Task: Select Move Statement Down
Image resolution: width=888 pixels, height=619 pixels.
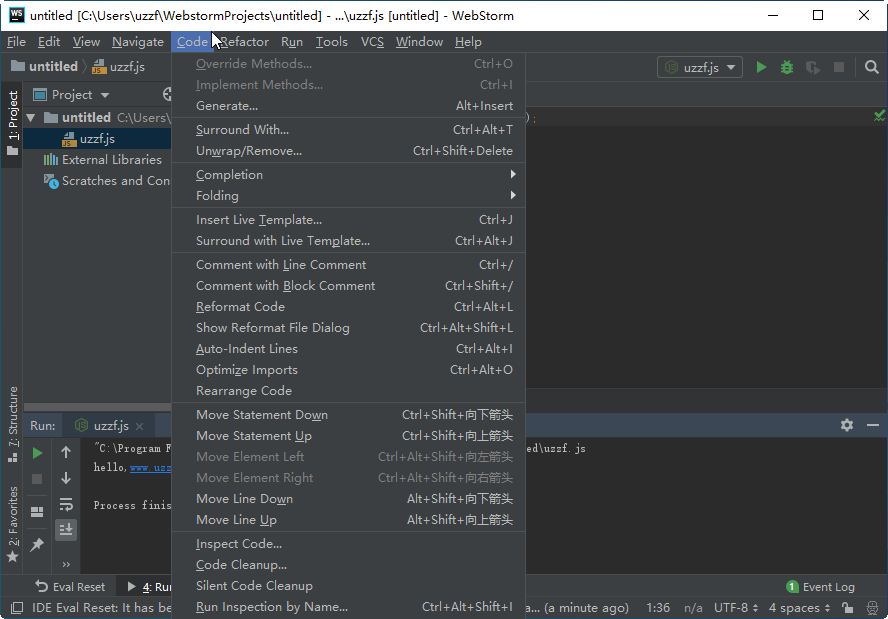Action: click(348, 415)
